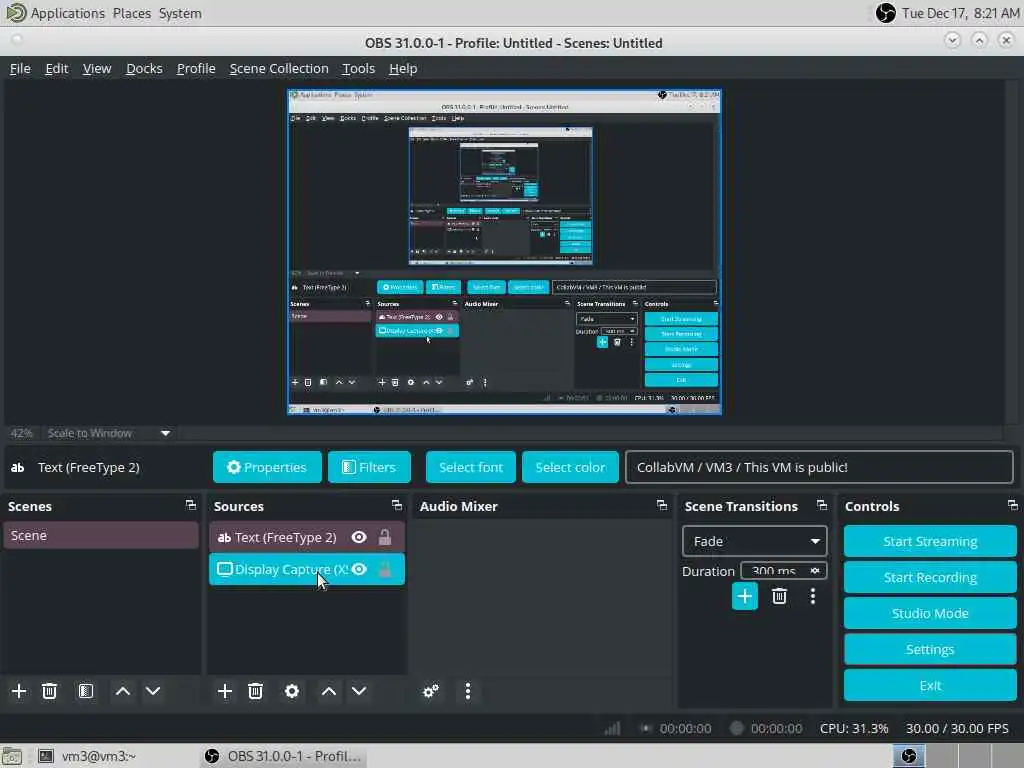Select the Display Capture source row
The image size is (1024, 768).
click(307, 569)
